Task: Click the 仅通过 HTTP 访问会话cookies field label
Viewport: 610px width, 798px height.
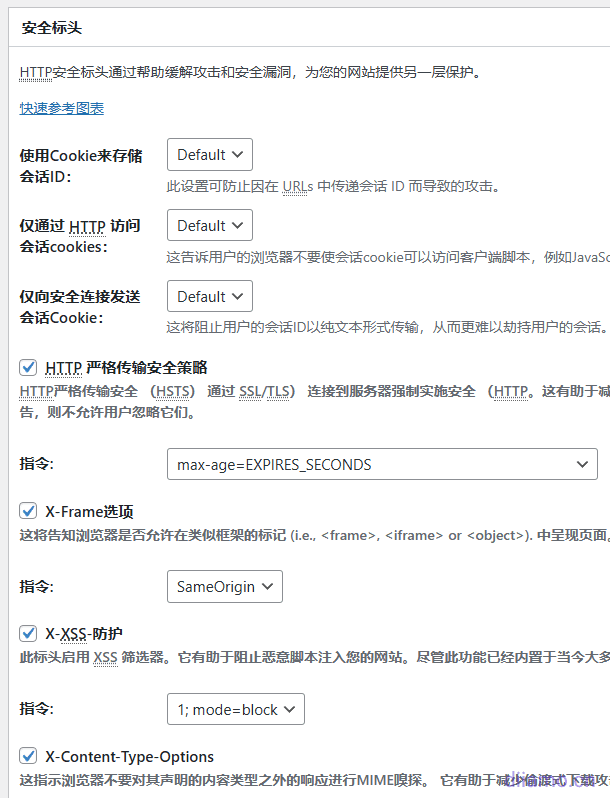Action: [x=80, y=236]
